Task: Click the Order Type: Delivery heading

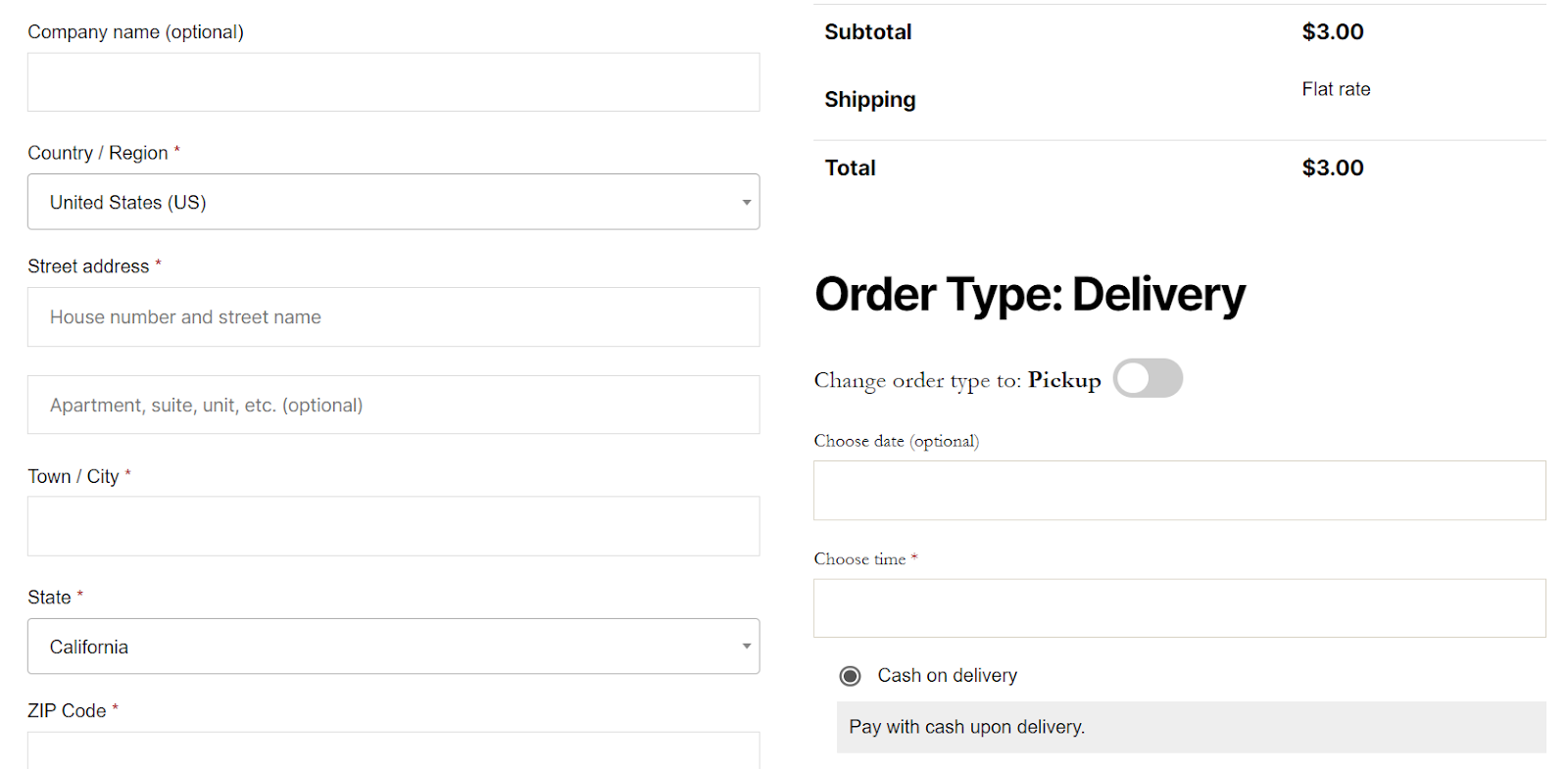Action: pos(1029,294)
